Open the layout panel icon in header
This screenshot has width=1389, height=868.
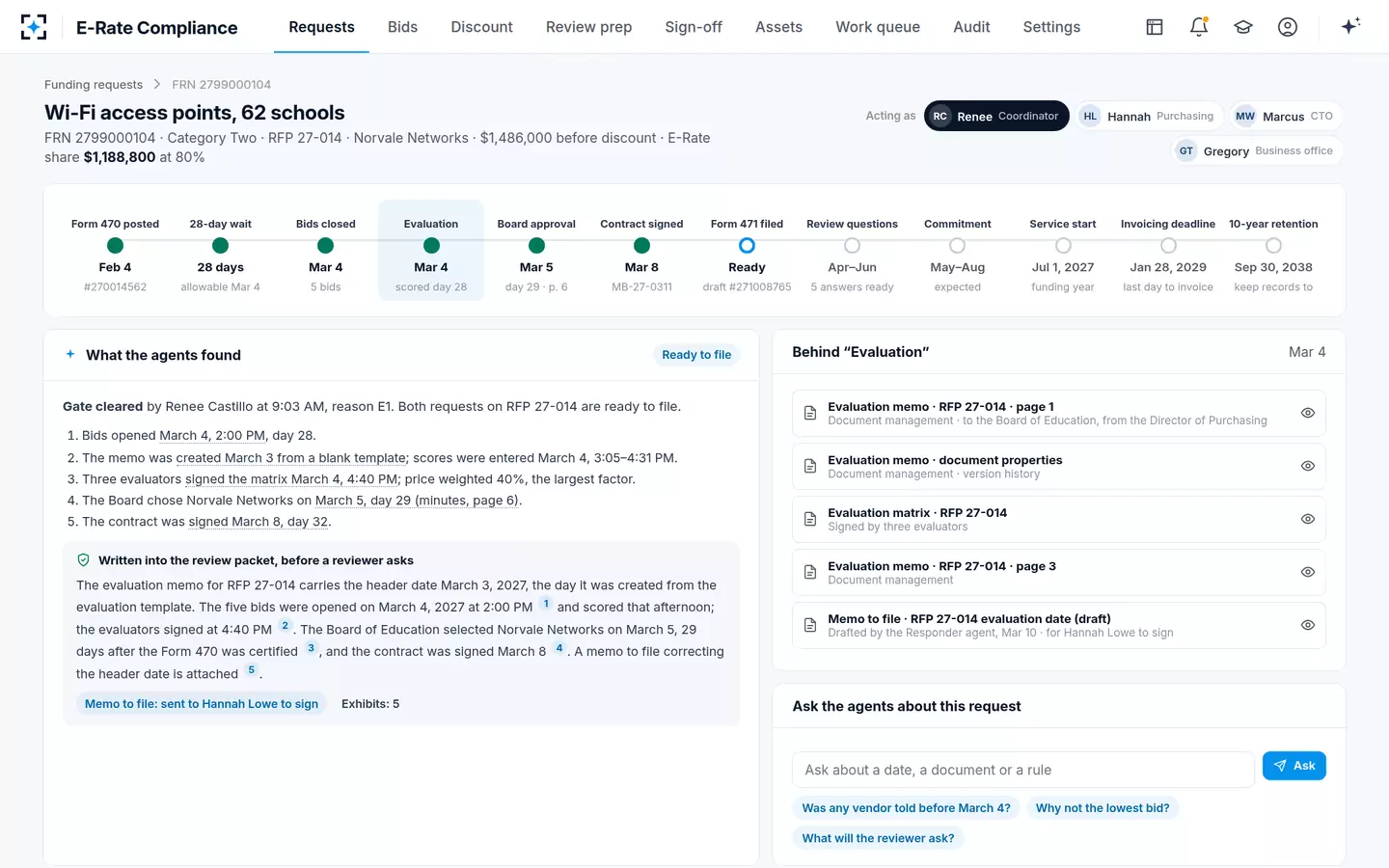(1155, 27)
